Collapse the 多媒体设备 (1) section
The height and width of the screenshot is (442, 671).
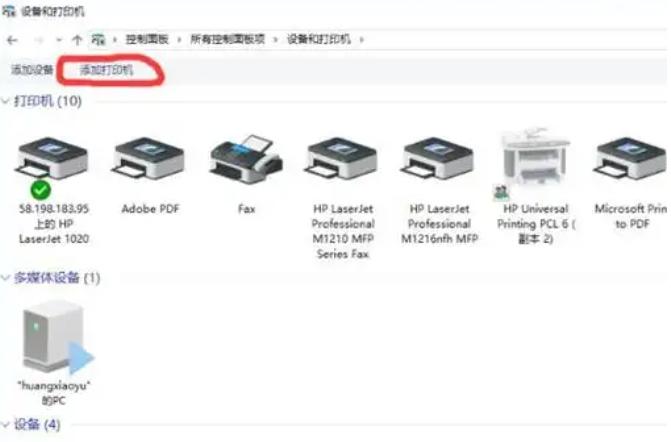6,278
